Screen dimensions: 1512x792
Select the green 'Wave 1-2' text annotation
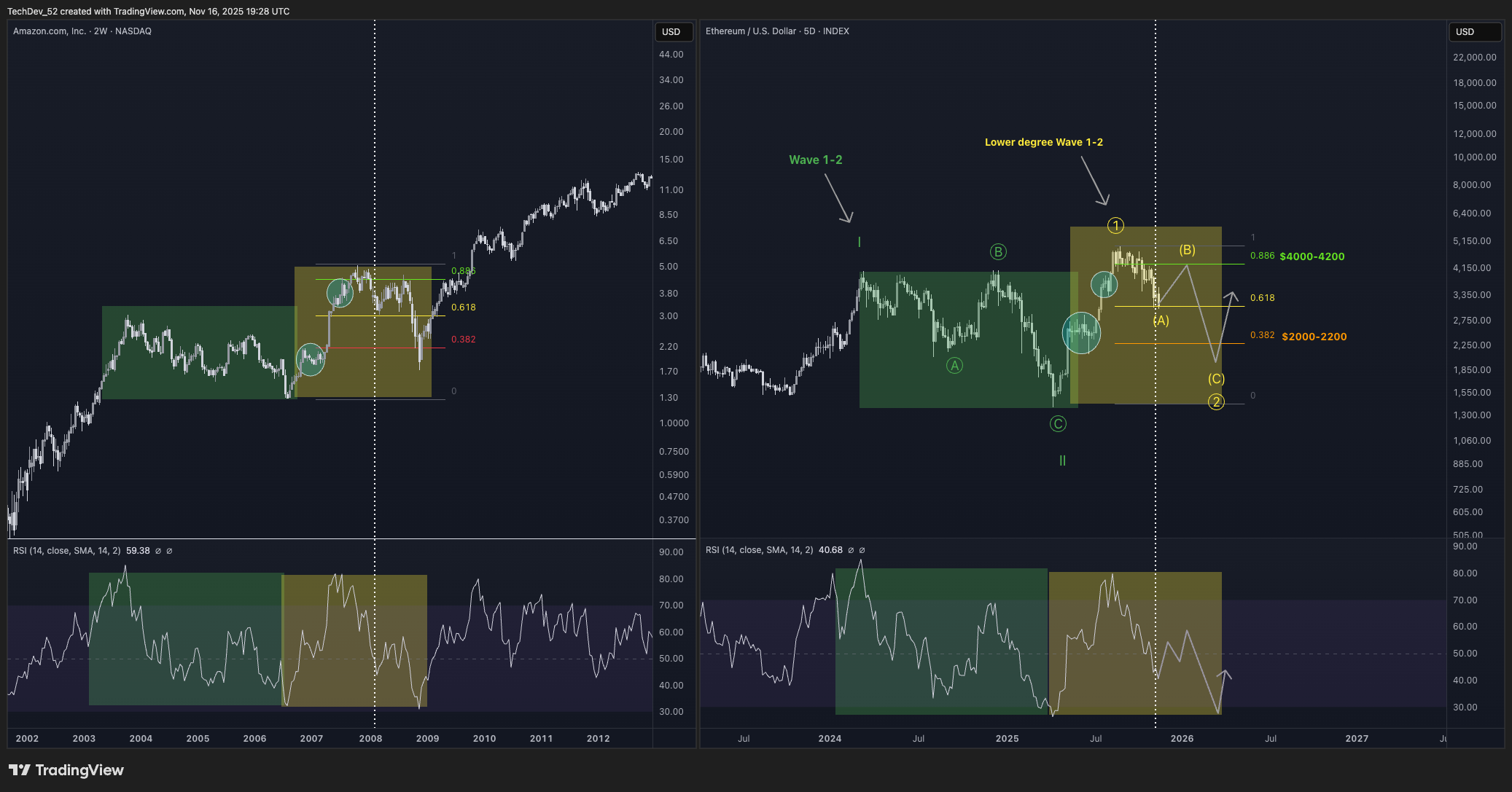815,160
